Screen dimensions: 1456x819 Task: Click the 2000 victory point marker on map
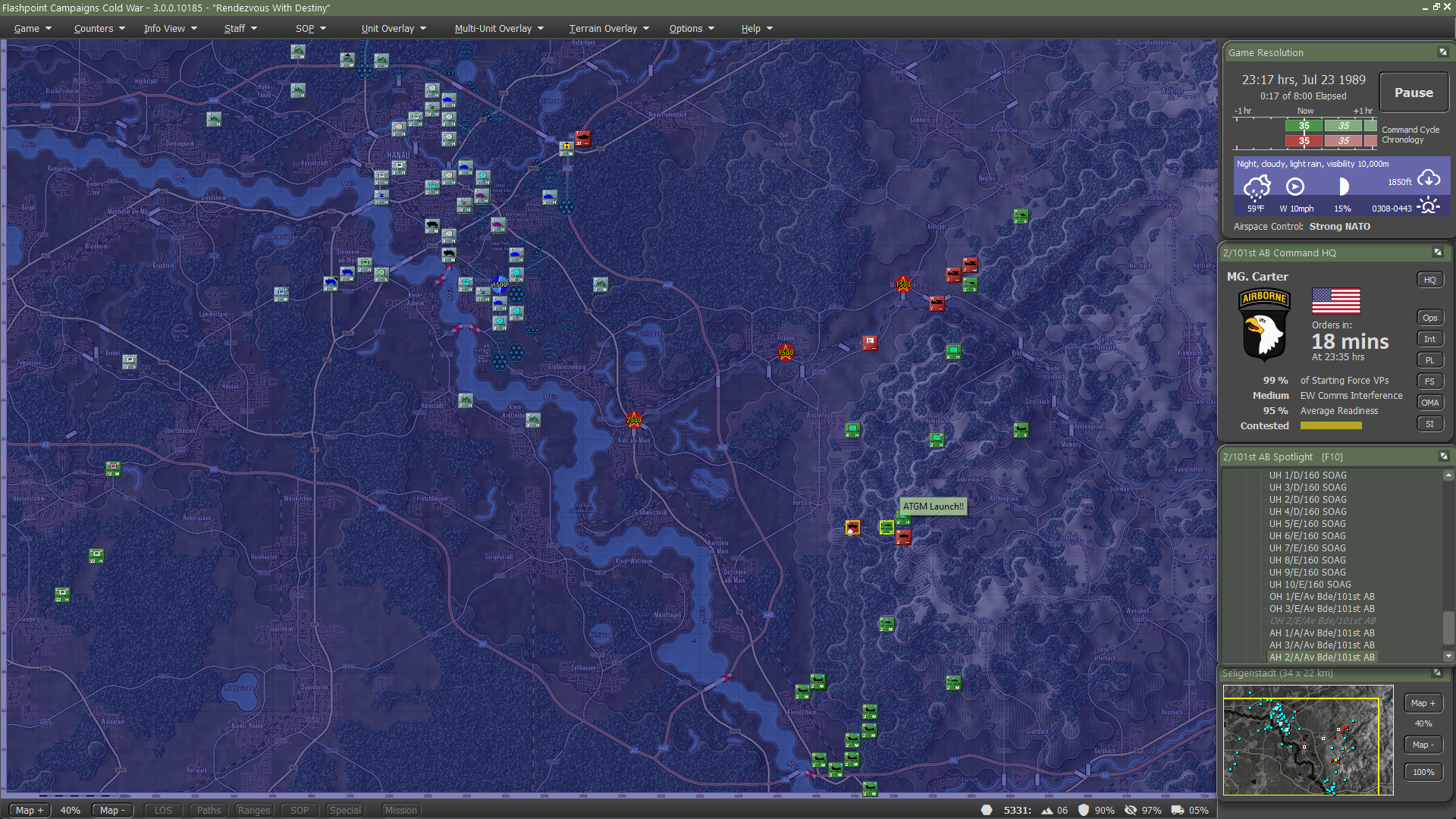pos(634,419)
